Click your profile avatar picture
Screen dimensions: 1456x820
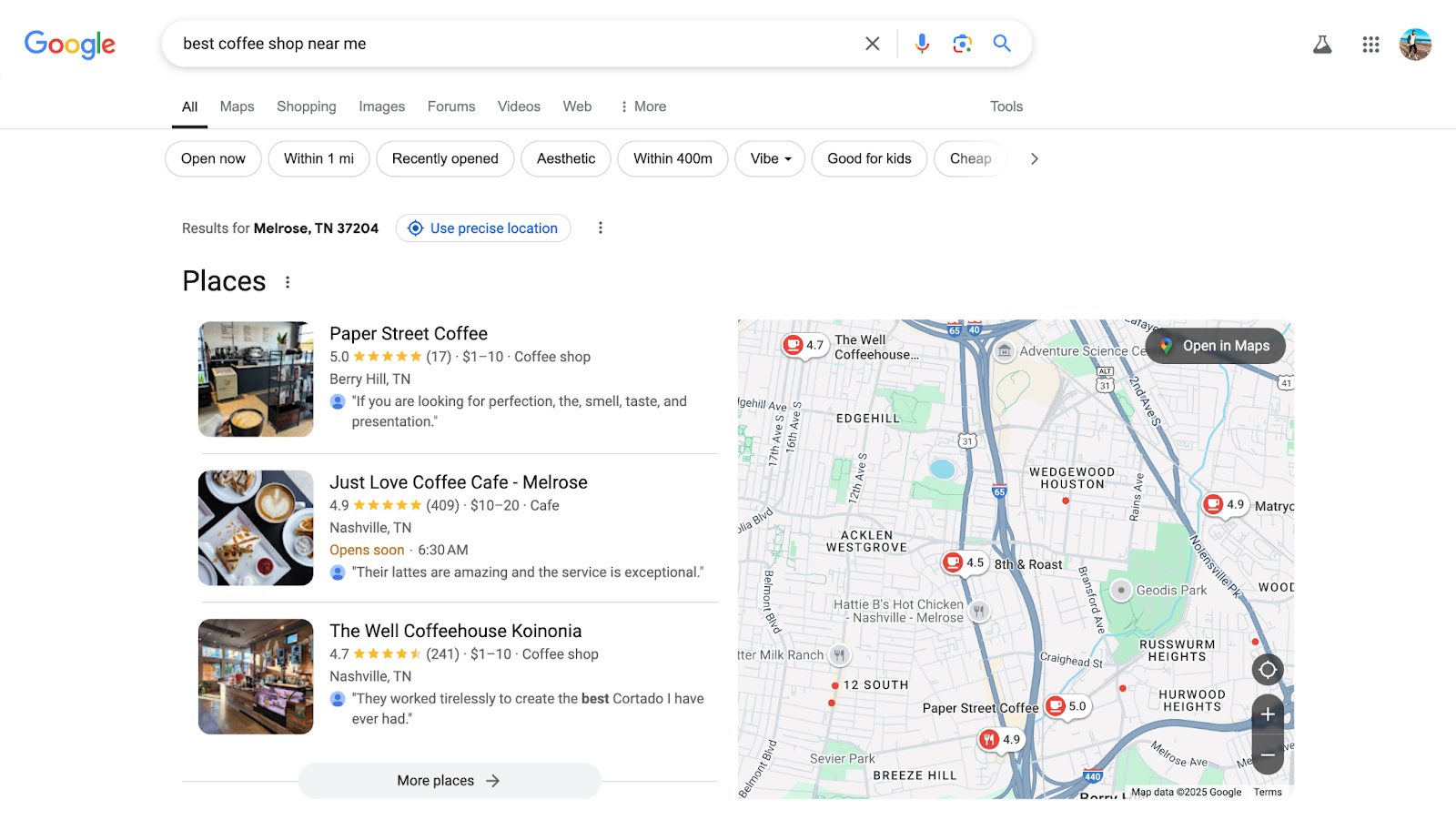click(x=1416, y=43)
